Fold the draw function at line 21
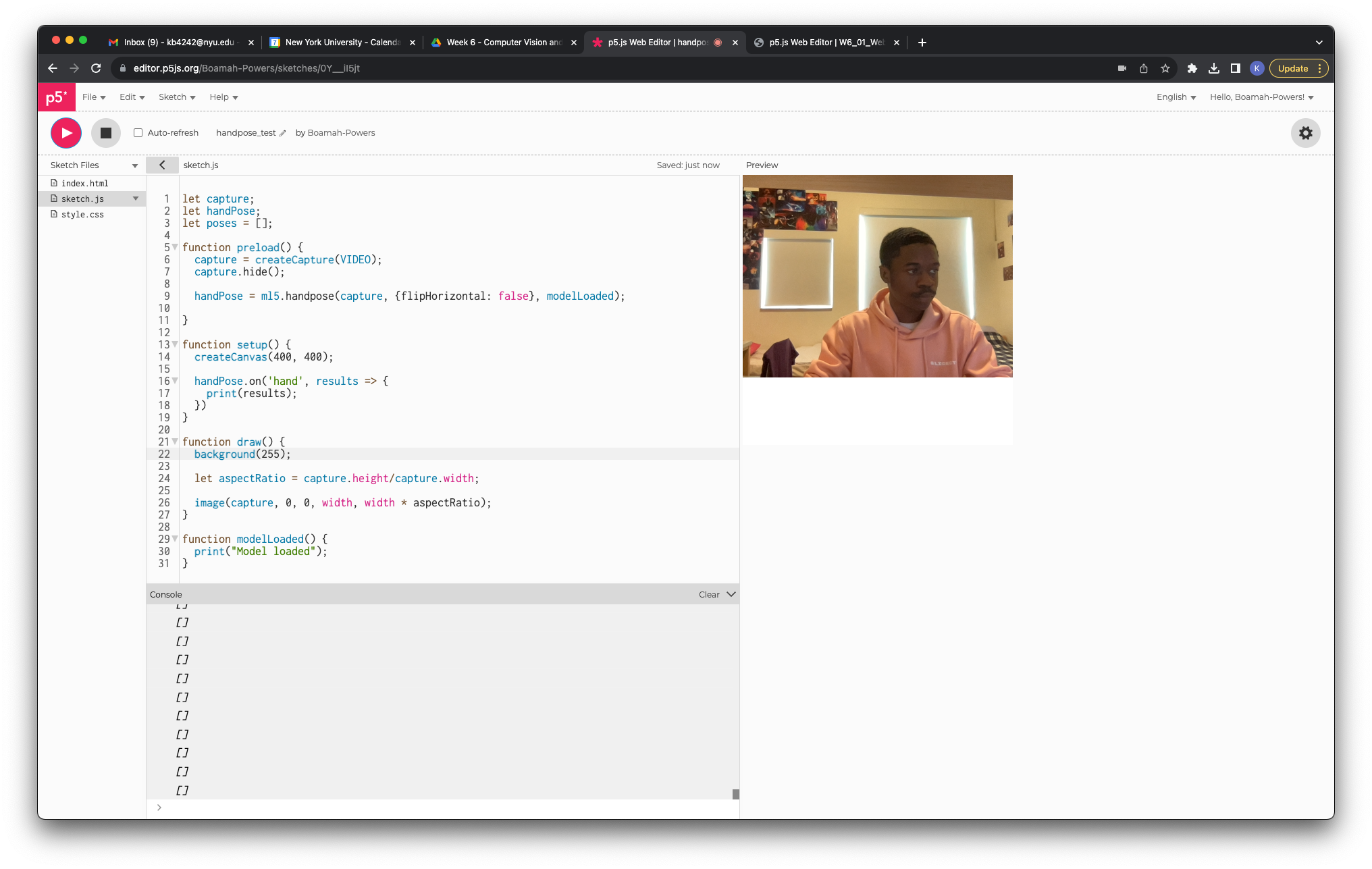The image size is (1372, 869). pyautogui.click(x=175, y=442)
